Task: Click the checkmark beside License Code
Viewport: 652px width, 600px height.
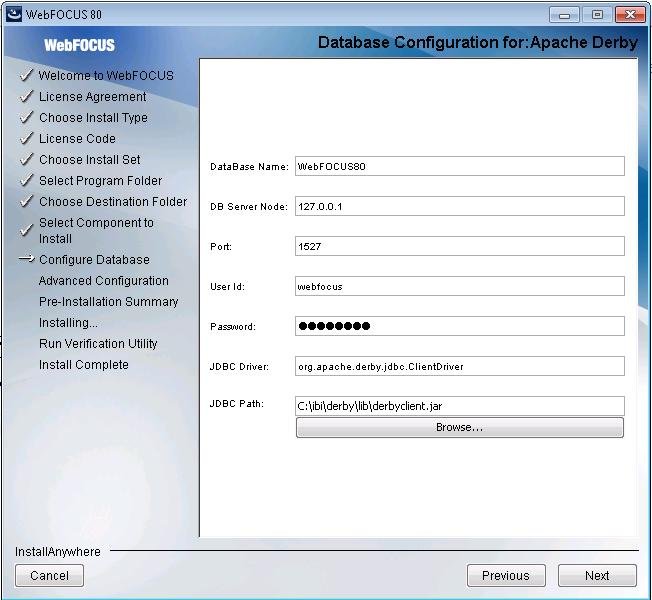Action: point(26,138)
